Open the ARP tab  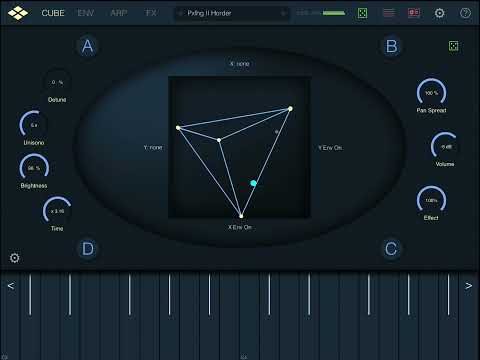(119, 13)
